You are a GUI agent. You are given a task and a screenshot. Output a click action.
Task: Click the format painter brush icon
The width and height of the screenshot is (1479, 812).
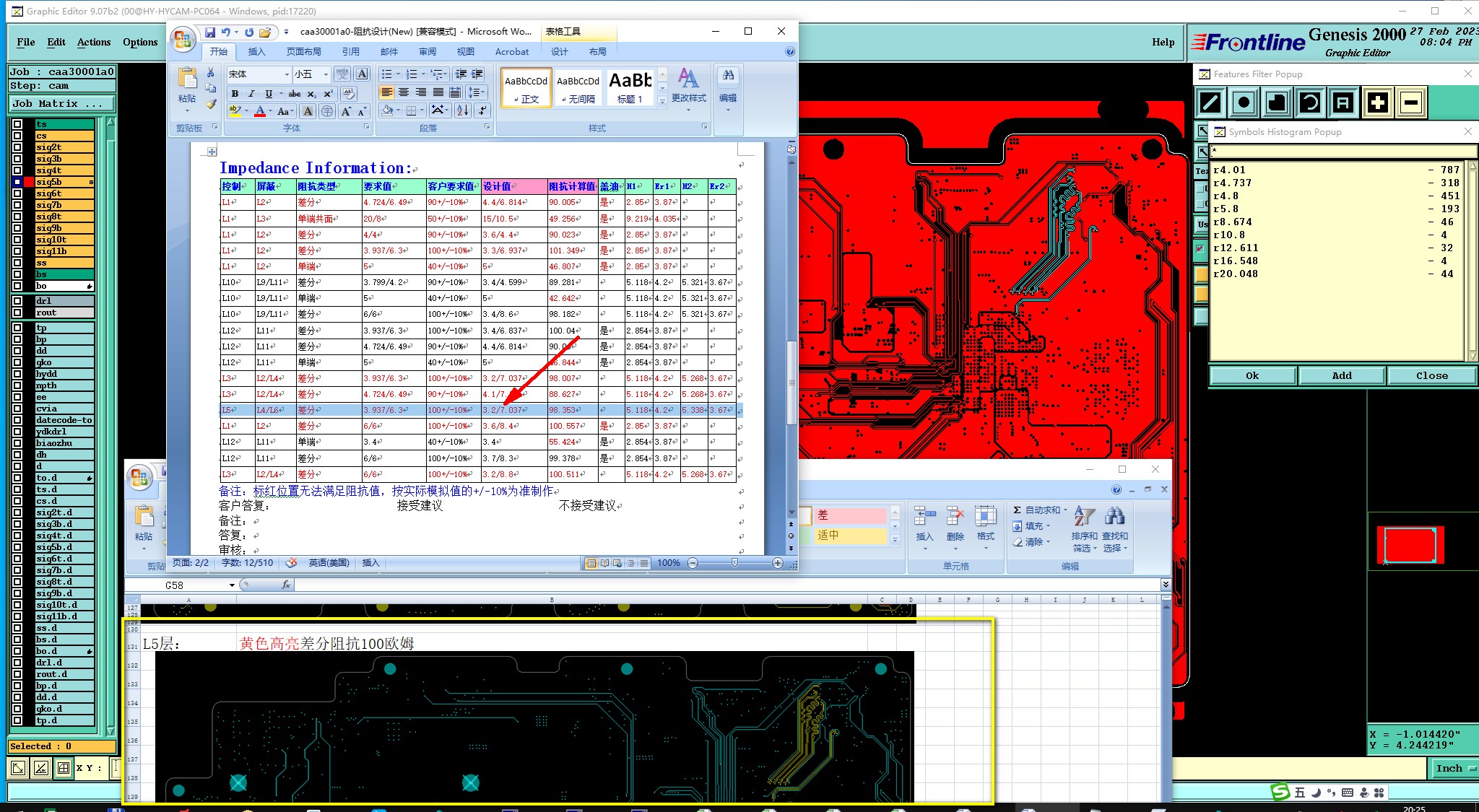[x=211, y=105]
